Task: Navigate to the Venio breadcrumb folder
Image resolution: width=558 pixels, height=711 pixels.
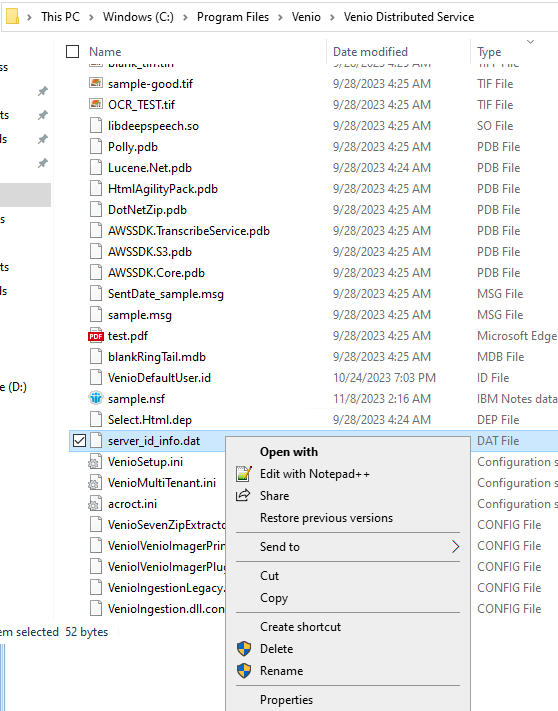Action: point(306,17)
